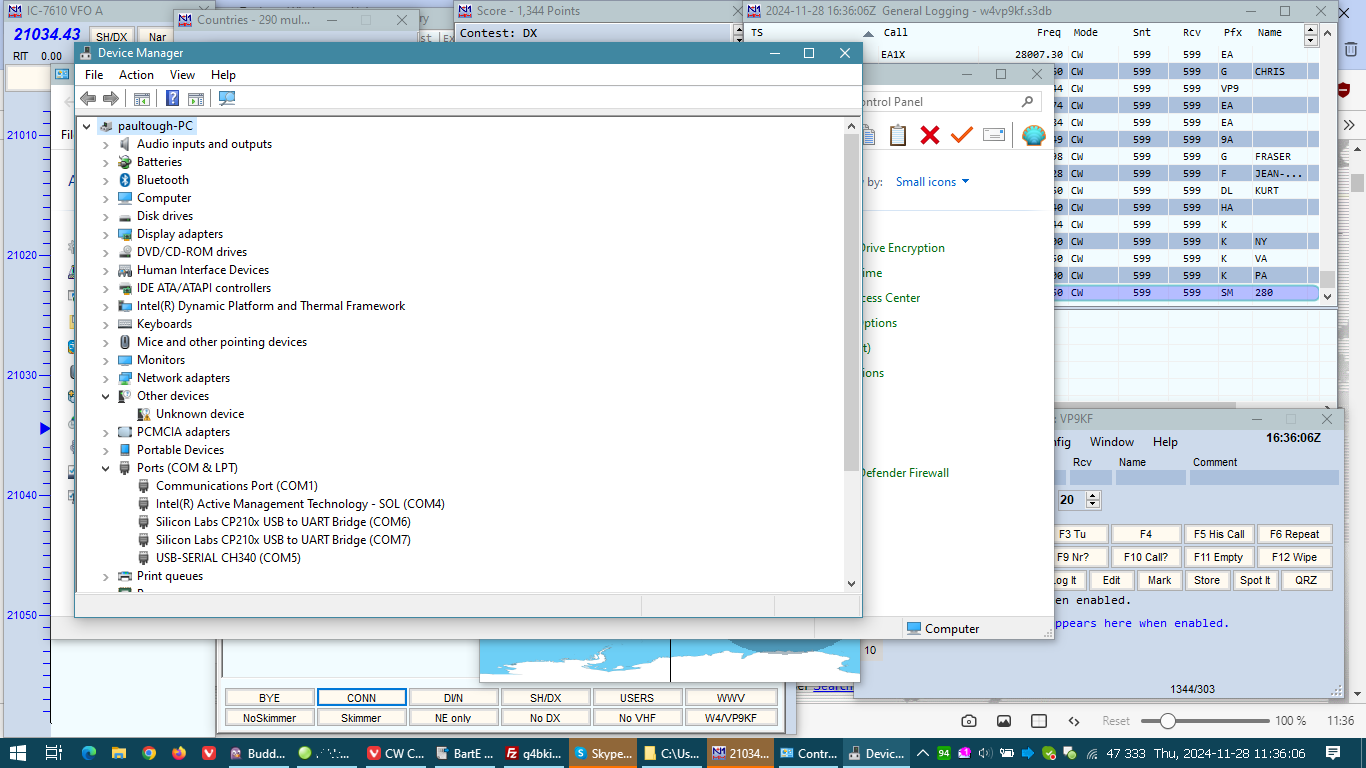Toggle the Skimmer filter button
Viewport: 1366px width, 768px height.
coord(361,718)
